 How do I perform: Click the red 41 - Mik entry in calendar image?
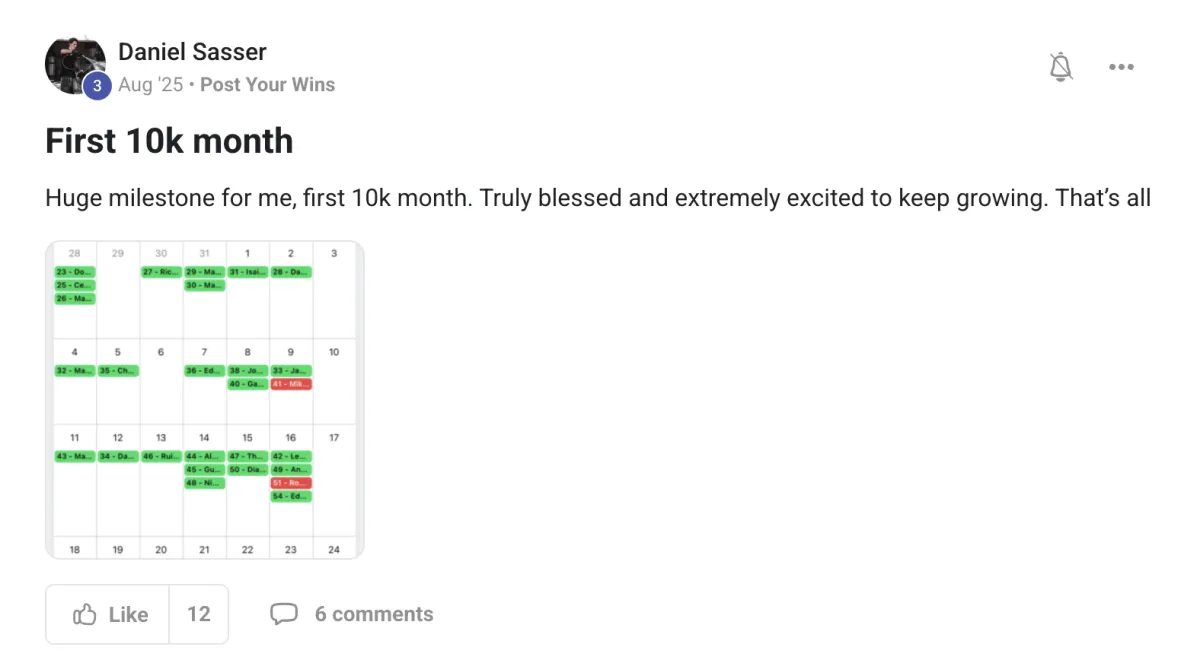[x=291, y=384]
